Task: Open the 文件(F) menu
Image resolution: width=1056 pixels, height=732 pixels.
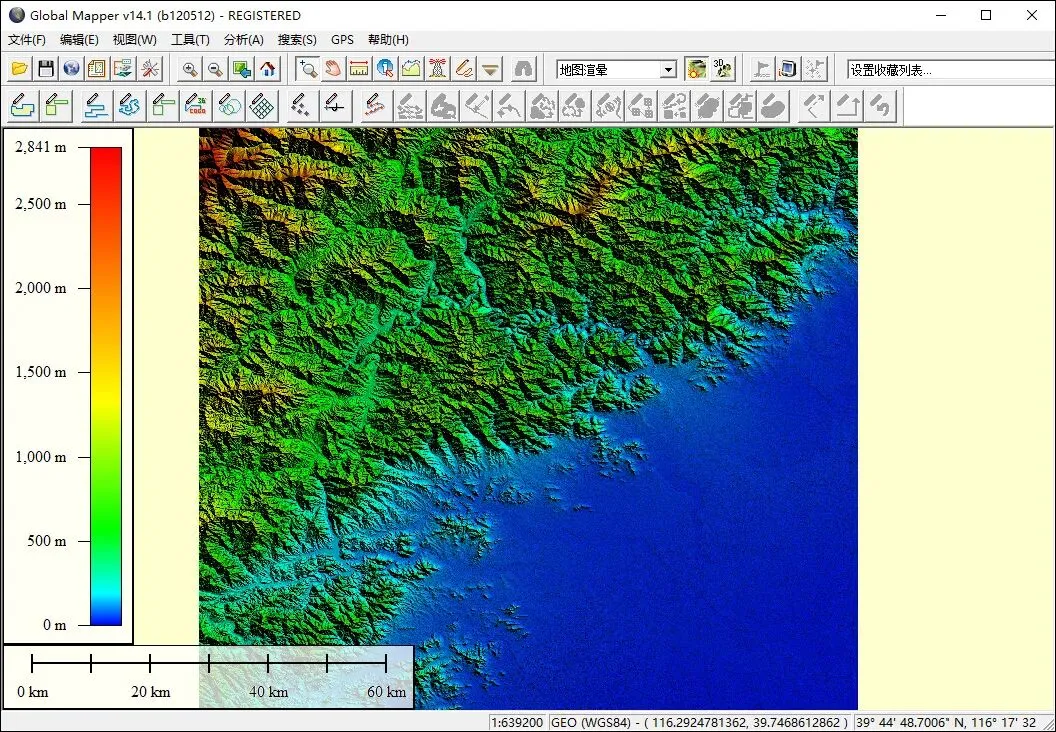Action: pos(27,40)
